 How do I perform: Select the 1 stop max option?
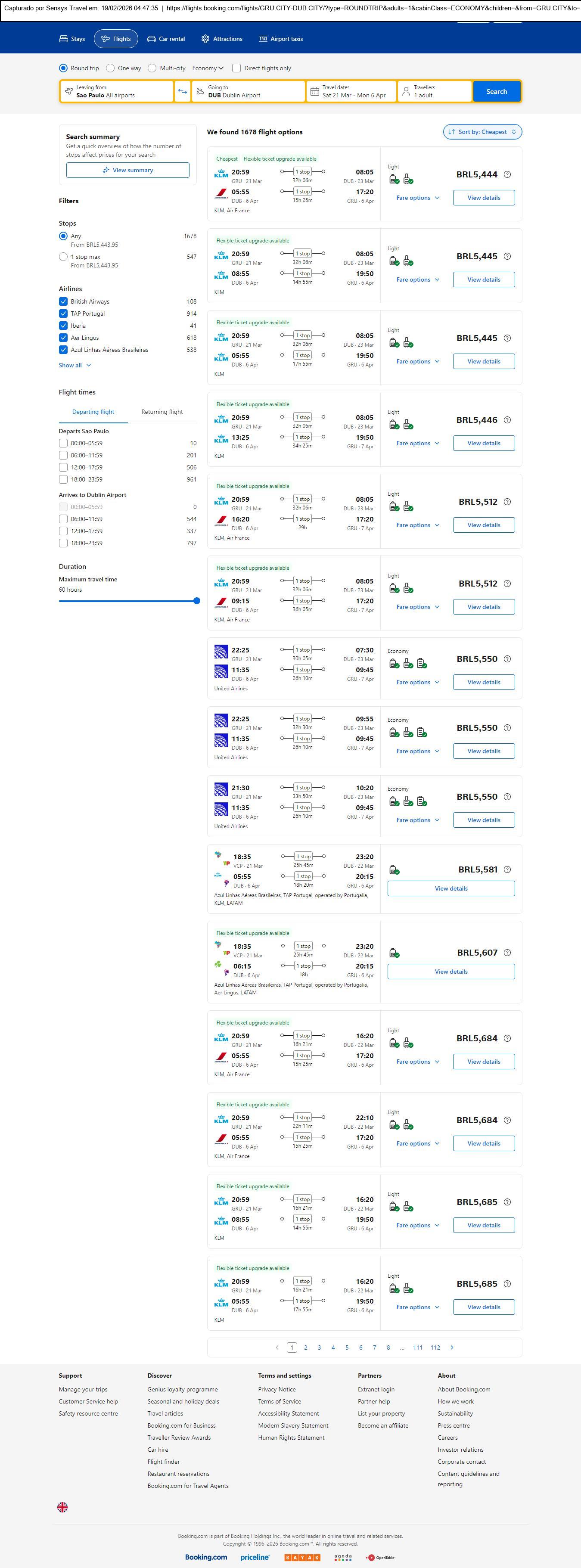[x=63, y=257]
